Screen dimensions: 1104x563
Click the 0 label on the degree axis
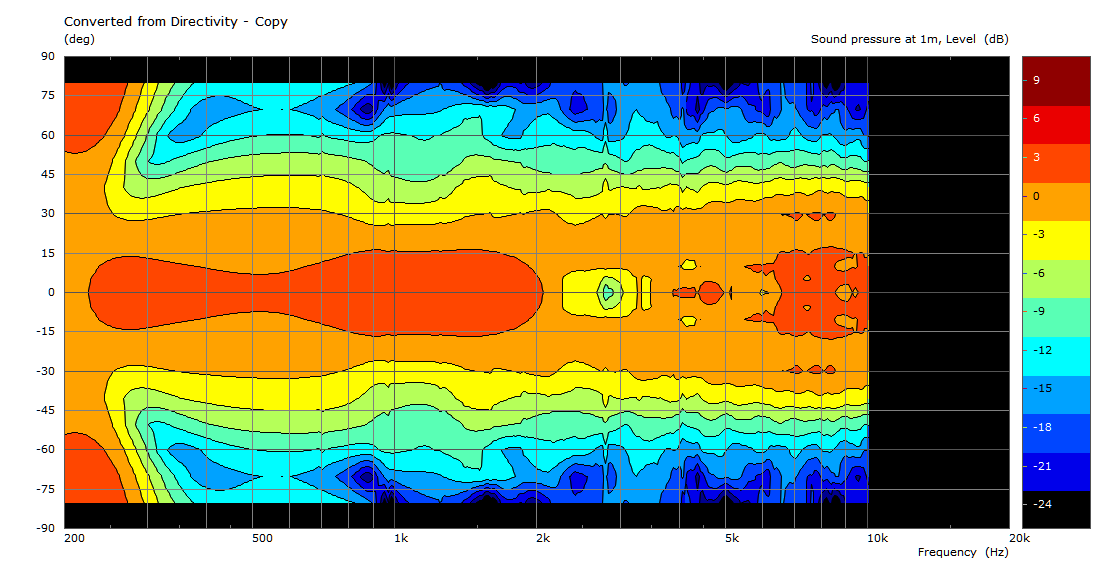[x=51, y=292]
